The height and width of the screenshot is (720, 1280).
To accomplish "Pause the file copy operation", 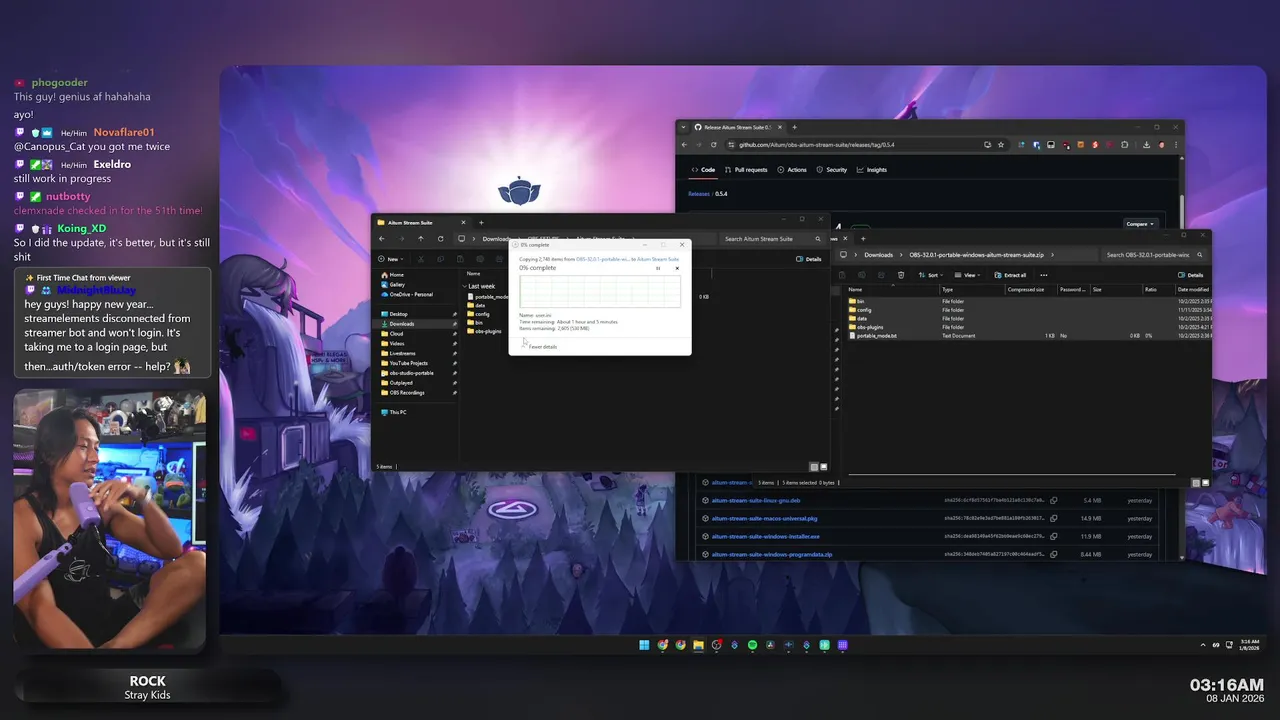I will tap(658, 268).
